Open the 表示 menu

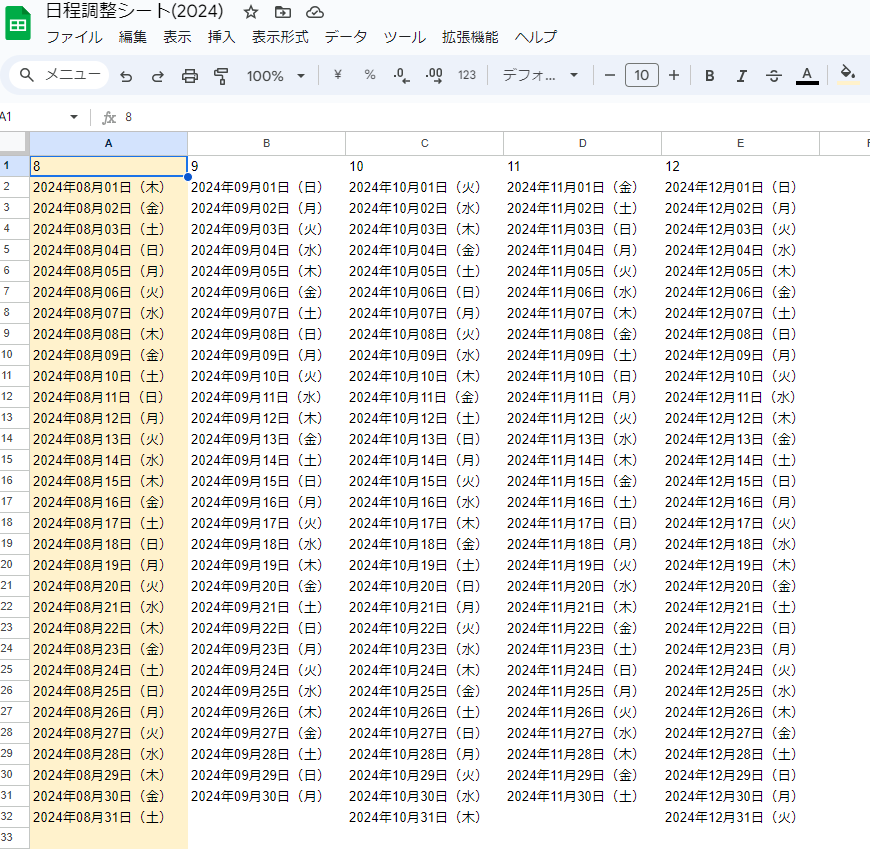click(177, 37)
